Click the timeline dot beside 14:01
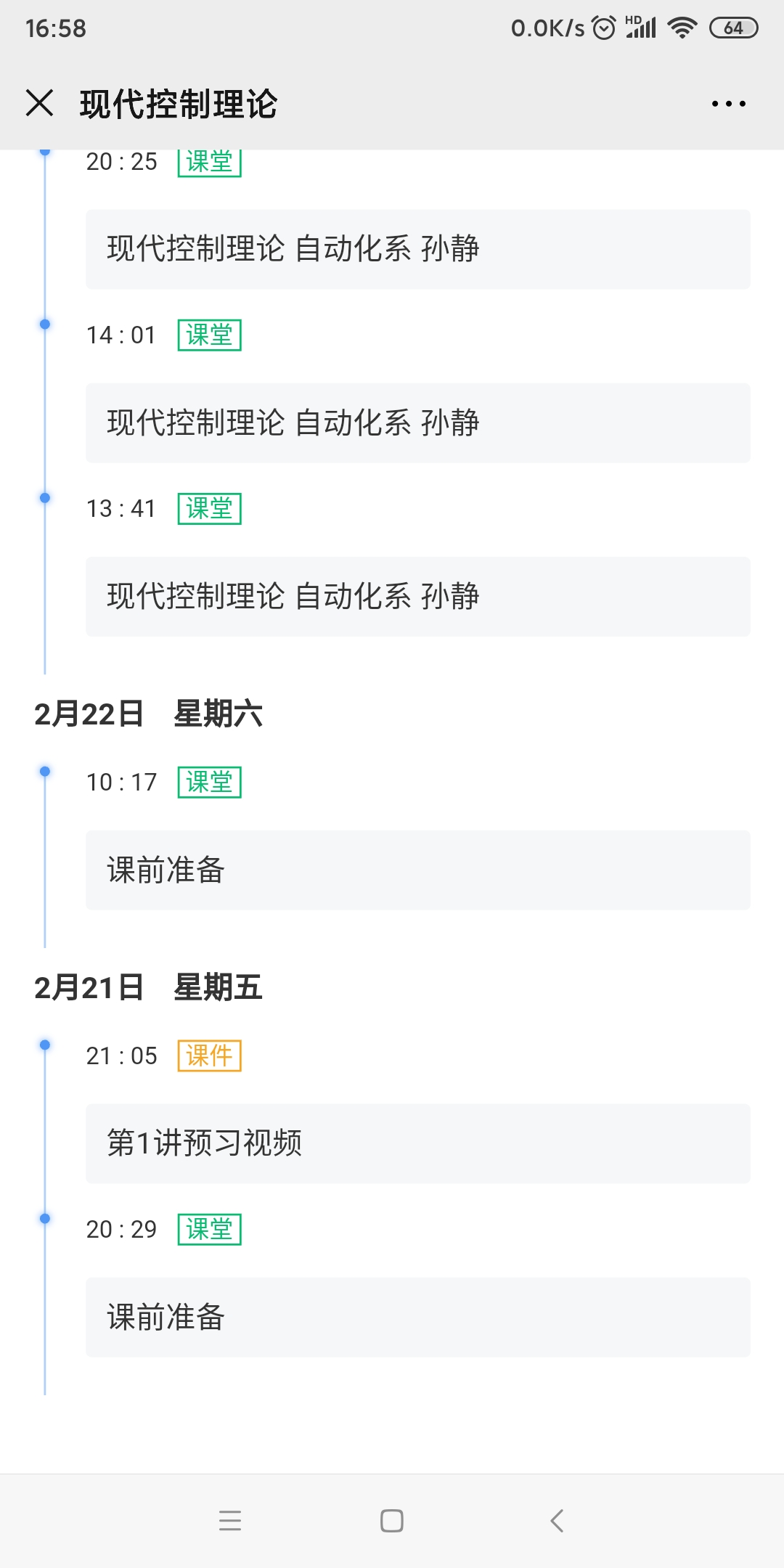The height and width of the screenshot is (1568, 784). pyautogui.click(x=45, y=324)
